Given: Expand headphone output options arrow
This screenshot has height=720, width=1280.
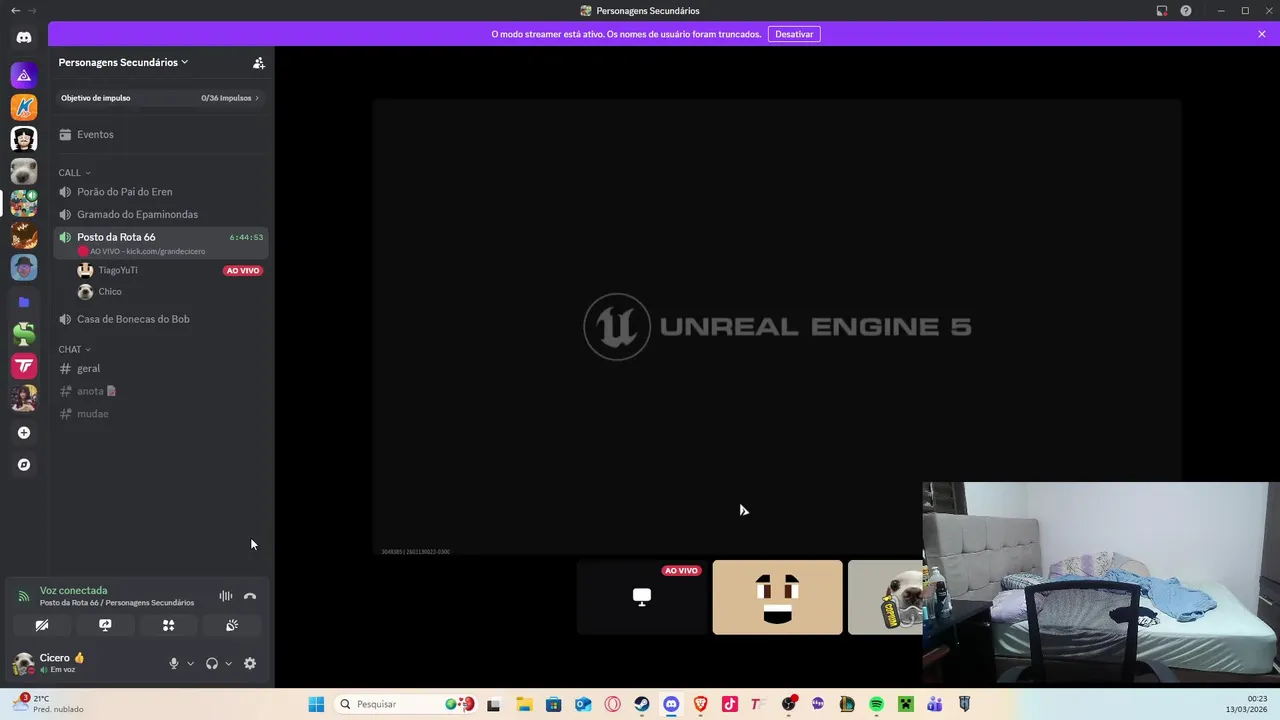Looking at the screenshot, I should coord(229,663).
